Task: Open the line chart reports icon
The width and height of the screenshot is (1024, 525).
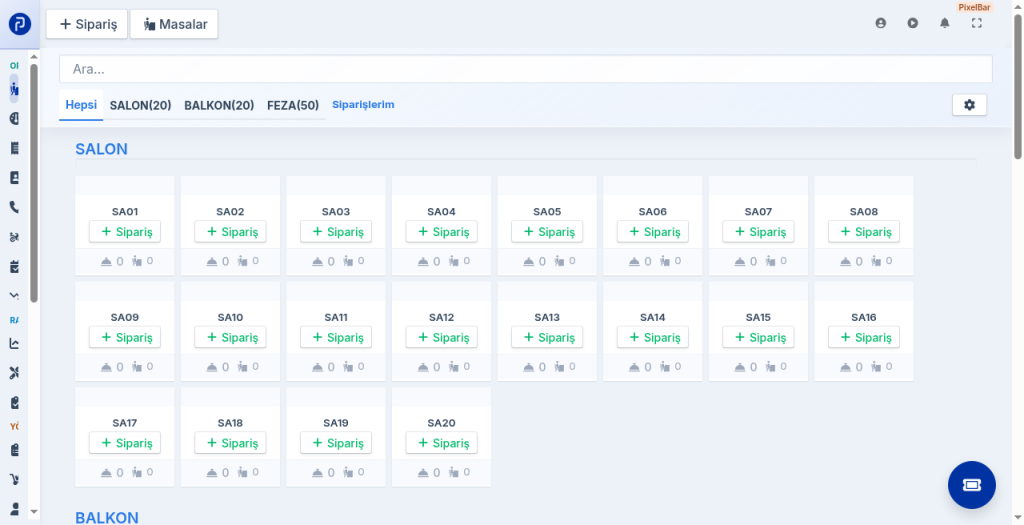Action: point(14,343)
